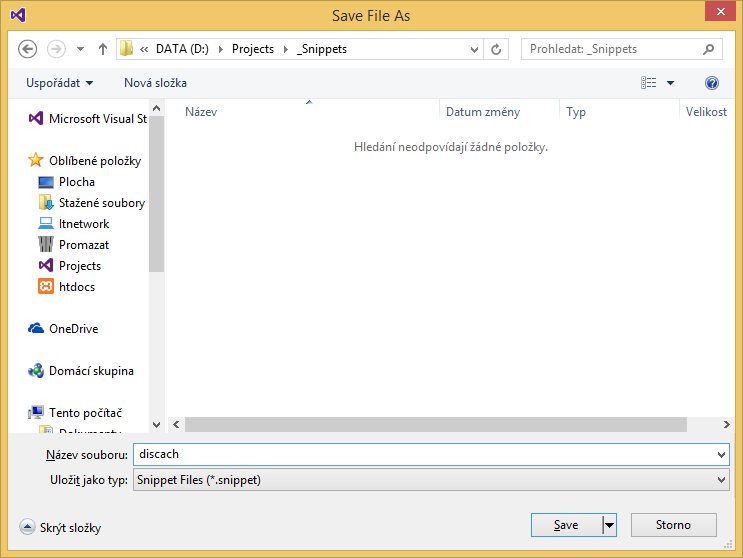Select _Snippets in breadcrumb path
The height and width of the screenshot is (558, 743).
click(x=322, y=49)
